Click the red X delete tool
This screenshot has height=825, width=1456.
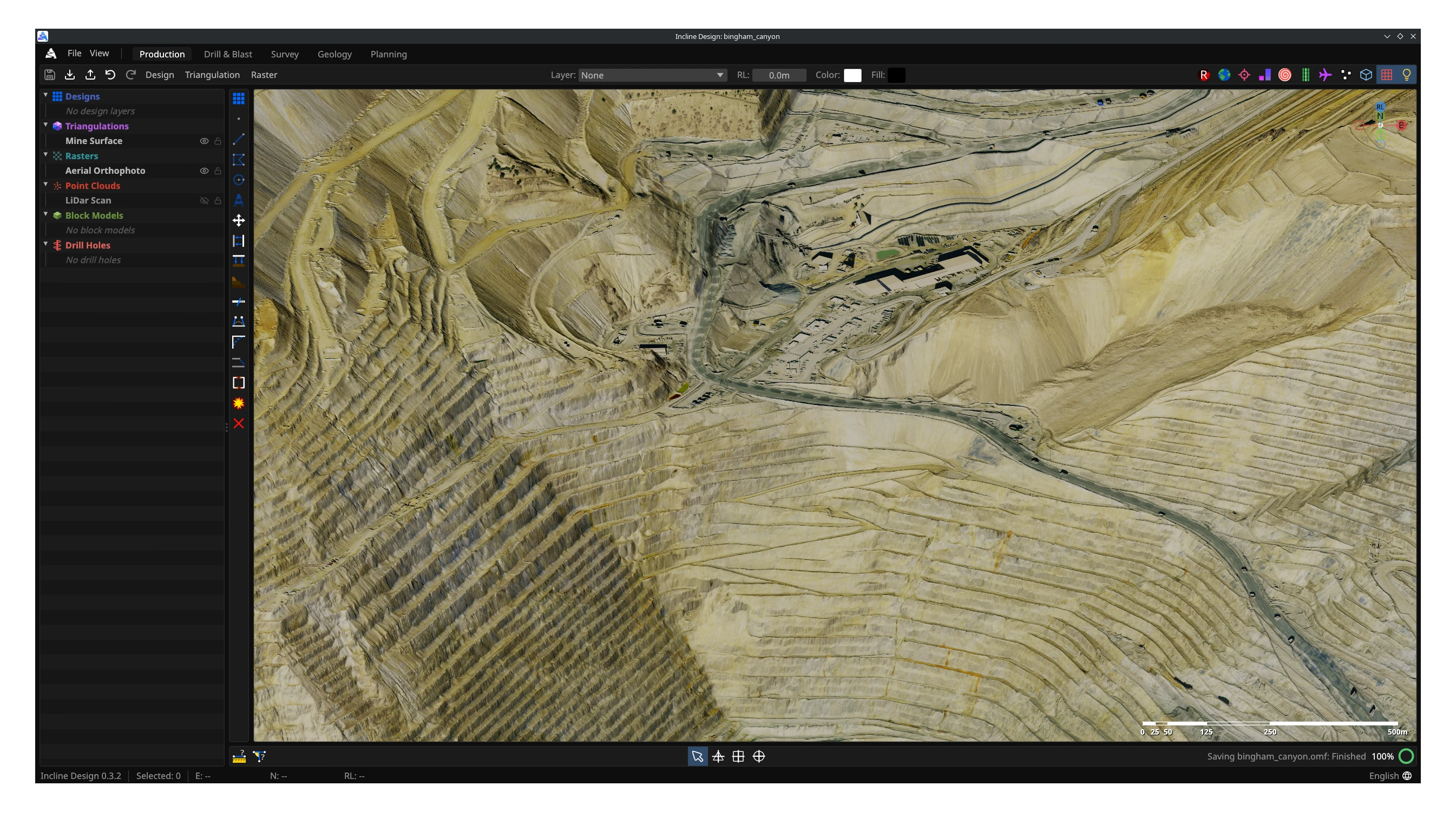[239, 424]
